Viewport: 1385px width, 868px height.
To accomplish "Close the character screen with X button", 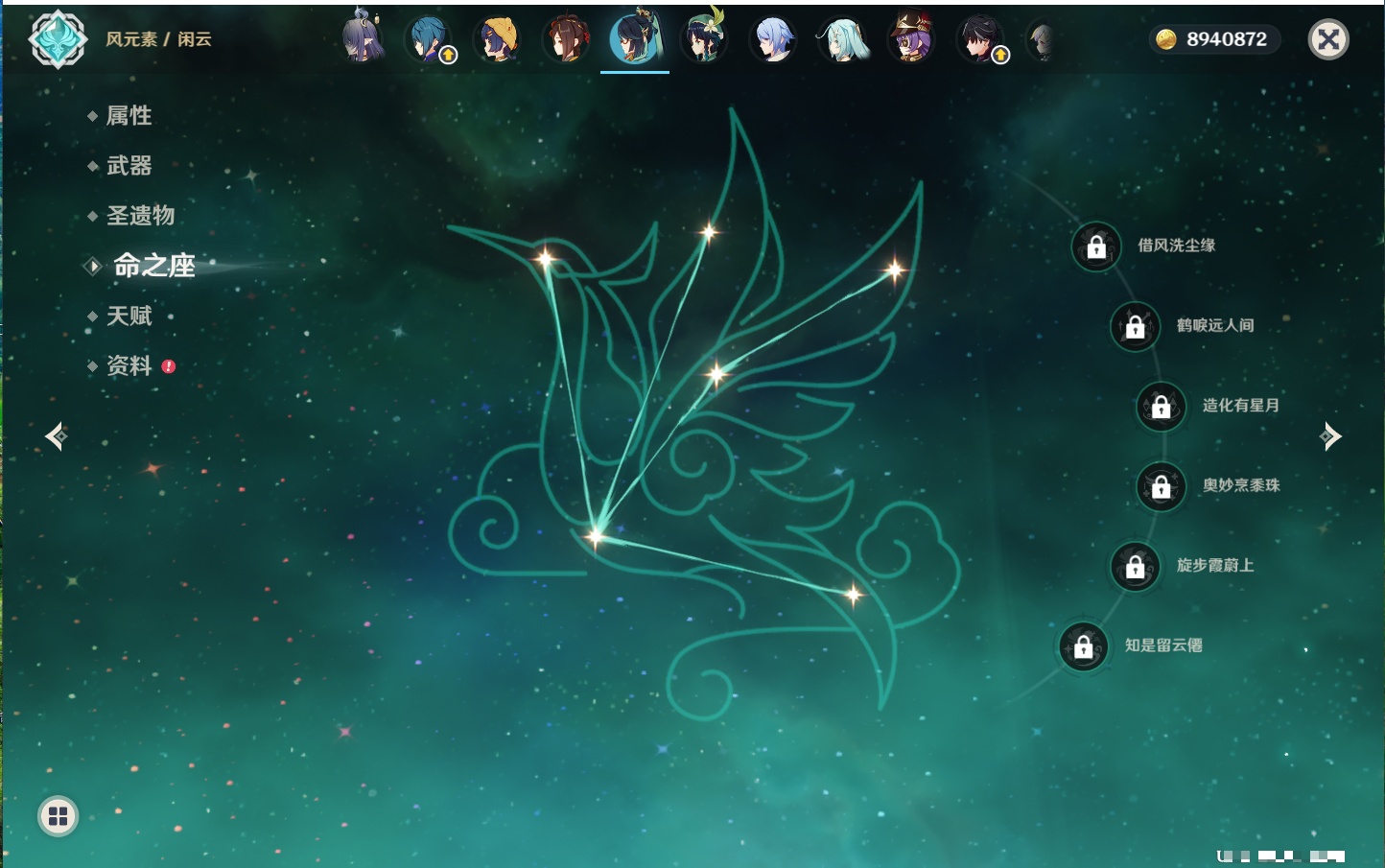I will 1328,39.
